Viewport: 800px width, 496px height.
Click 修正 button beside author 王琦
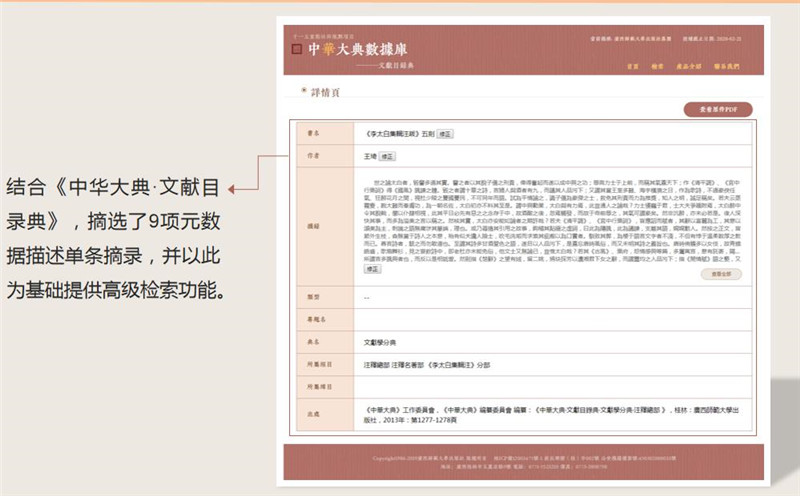click(387, 157)
